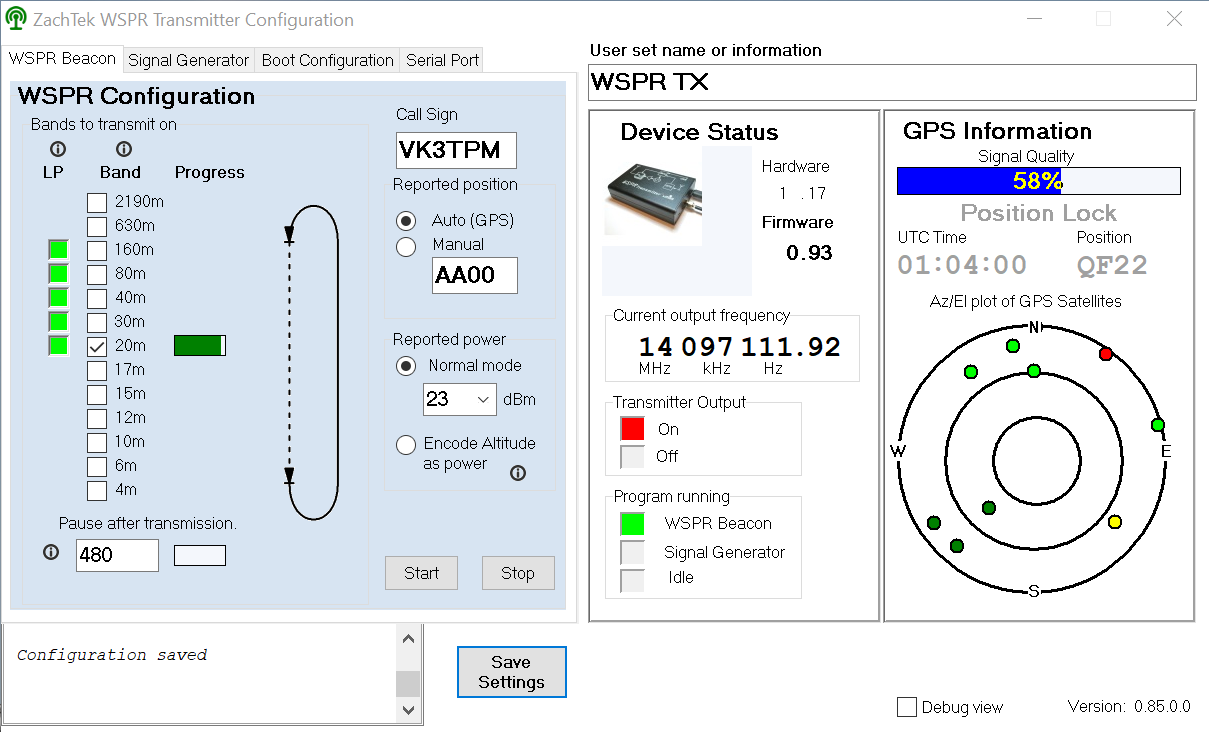Click the Signal Generator program indicator
1209x732 pixels.
(632, 552)
